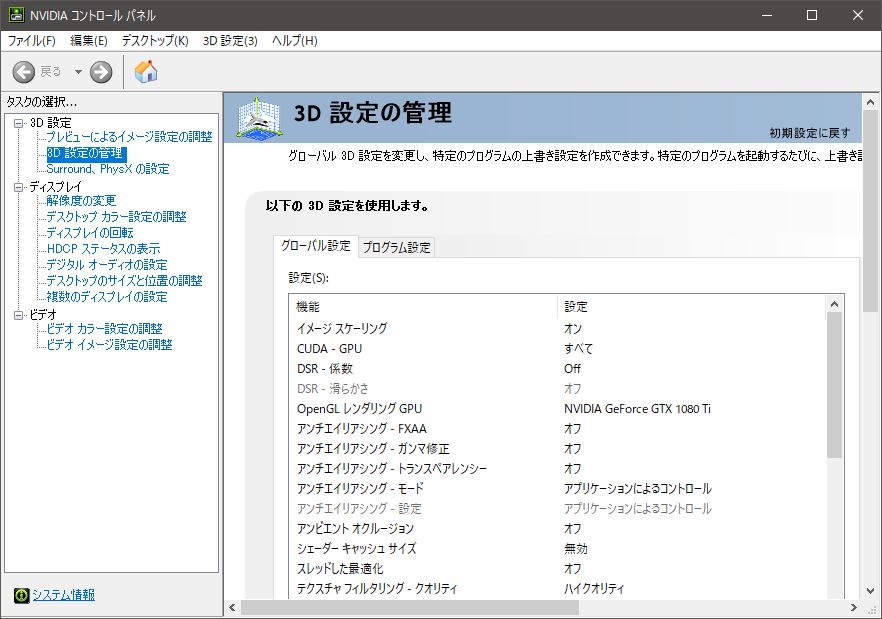This screenshot has height=619, width=882.
Task: Open 解像度の変更 page
Action: [x=81, y=201]
